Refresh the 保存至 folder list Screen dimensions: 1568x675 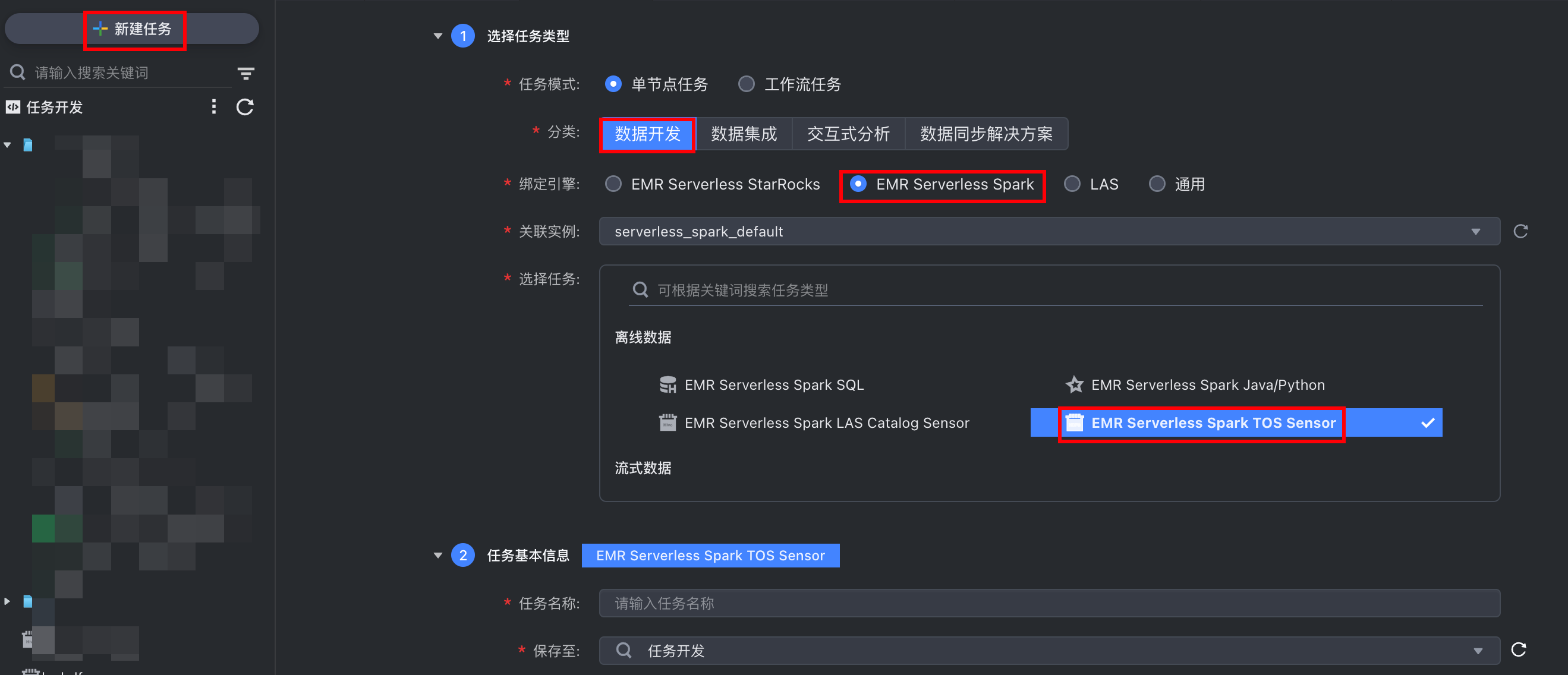pyautogui.click(x=1518, y=649)
